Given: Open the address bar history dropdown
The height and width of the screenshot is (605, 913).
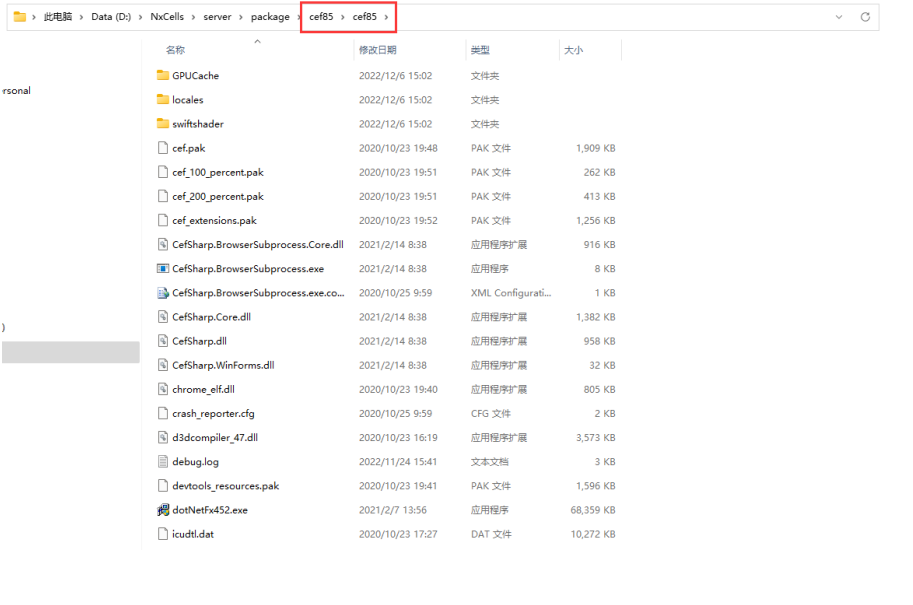Looking at the screenshot, I should 838,17.
